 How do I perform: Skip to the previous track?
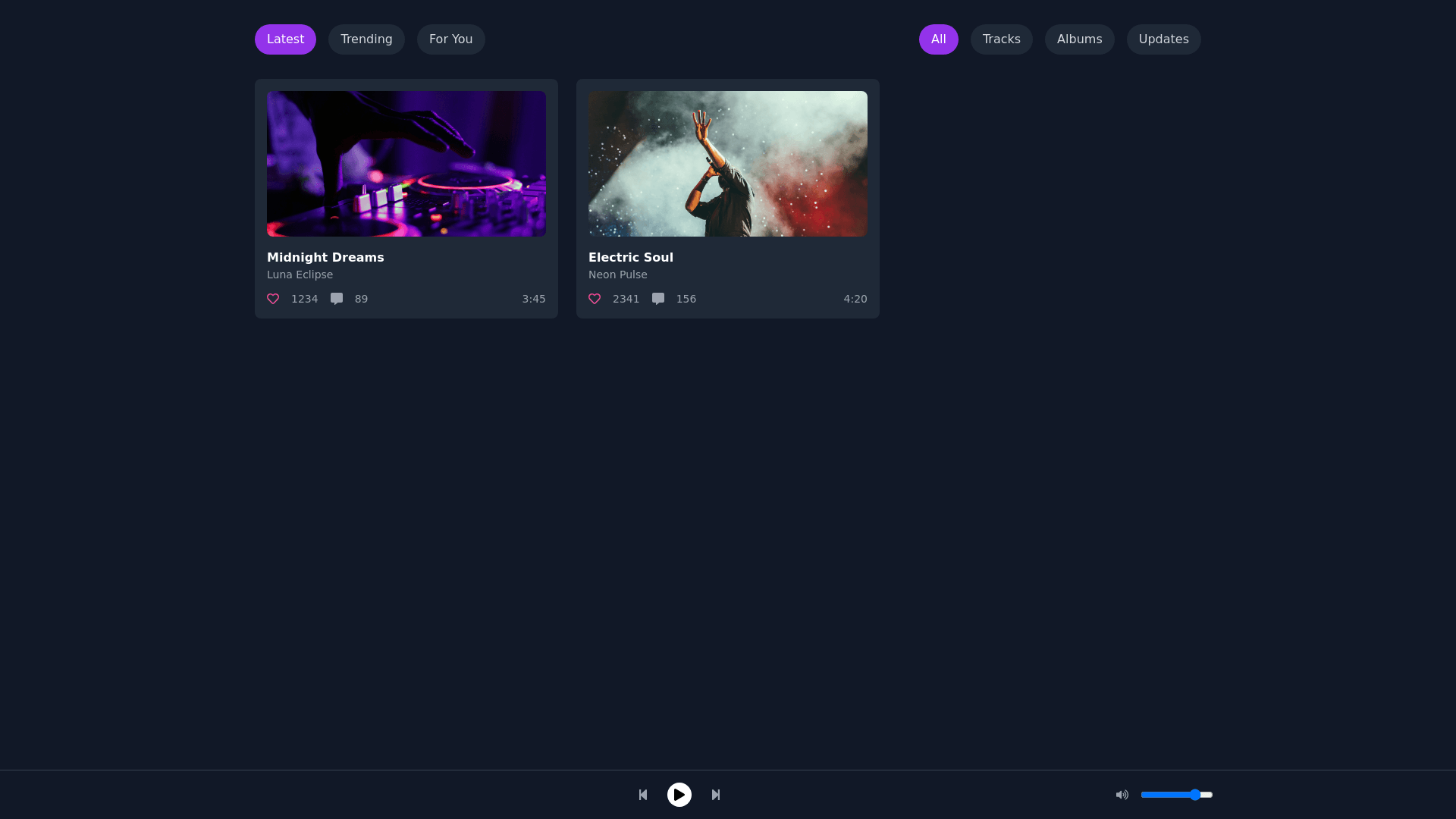(643, 795)
